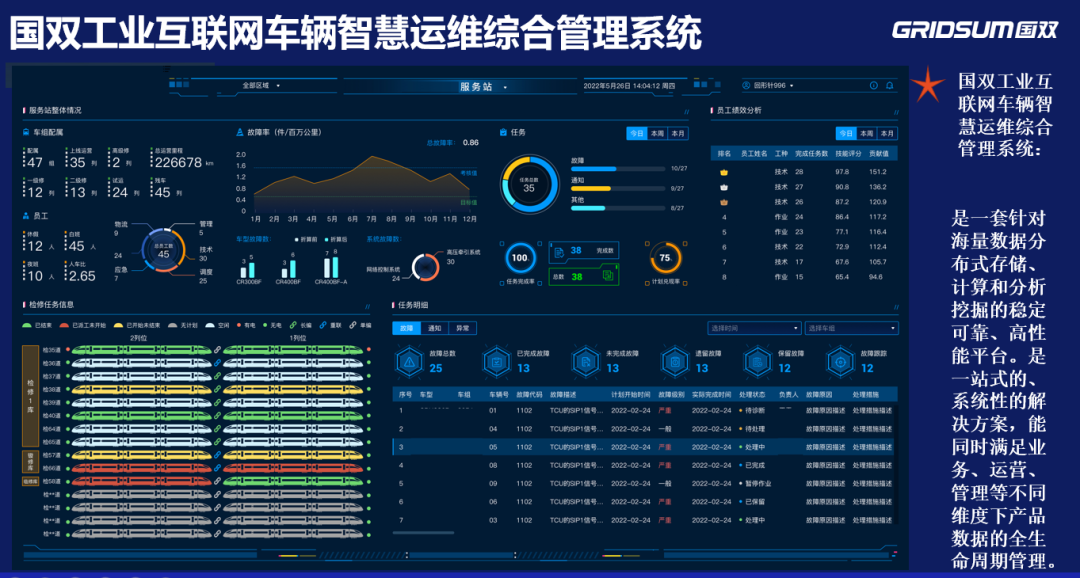Select the 故障 tab in 任务明细
1080x578 pixels.
[x=406, y=329]
